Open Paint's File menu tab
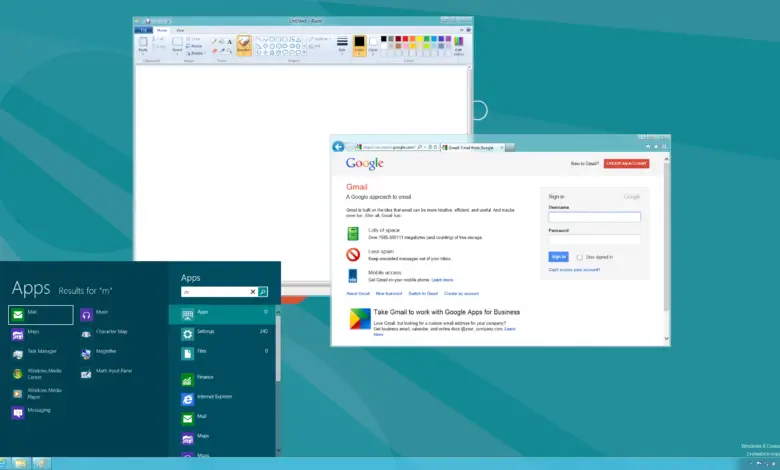 click(x=143, y=30)
